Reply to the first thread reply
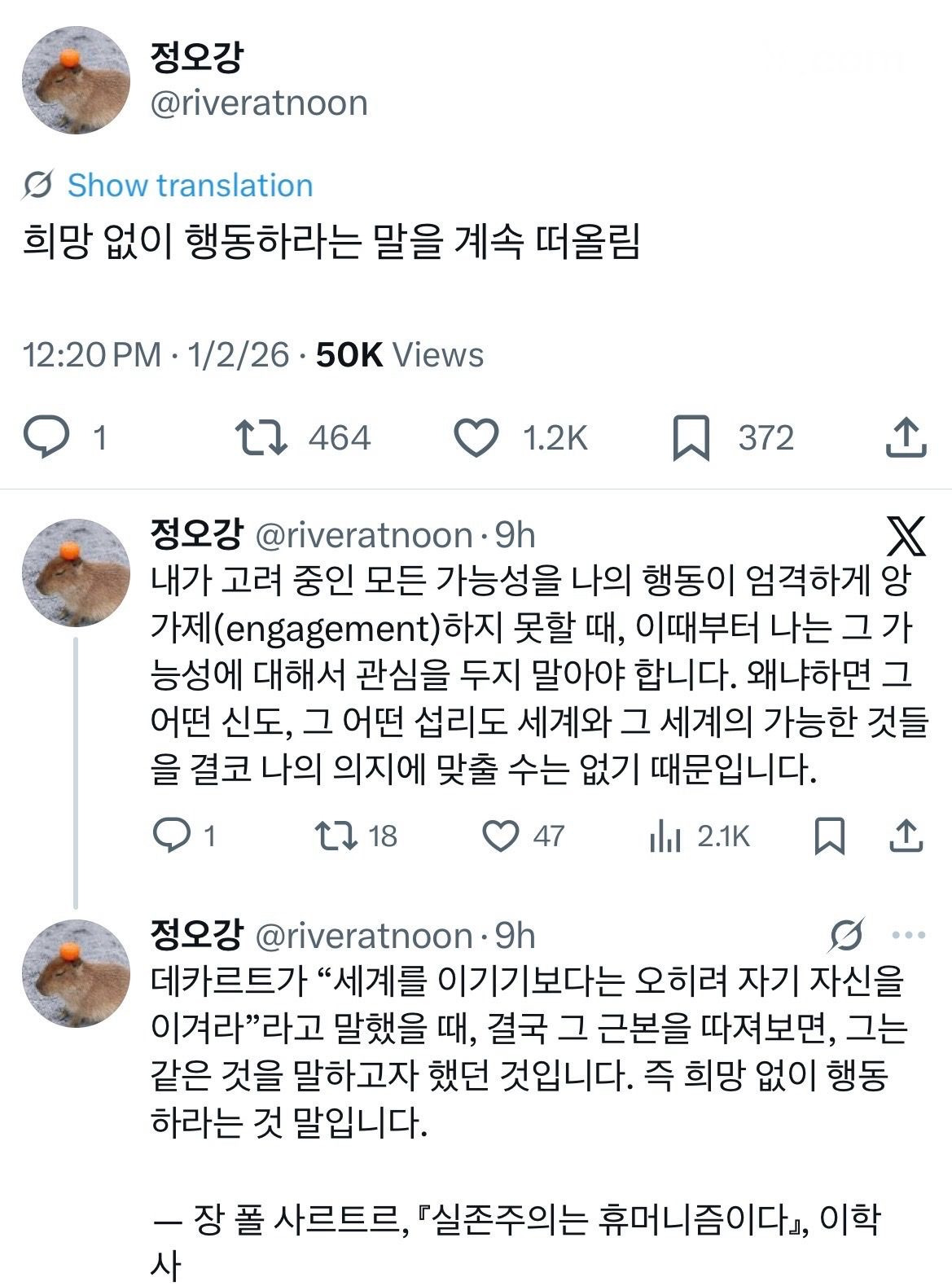This screenshot has width=952, height=1286. point(171,836)
